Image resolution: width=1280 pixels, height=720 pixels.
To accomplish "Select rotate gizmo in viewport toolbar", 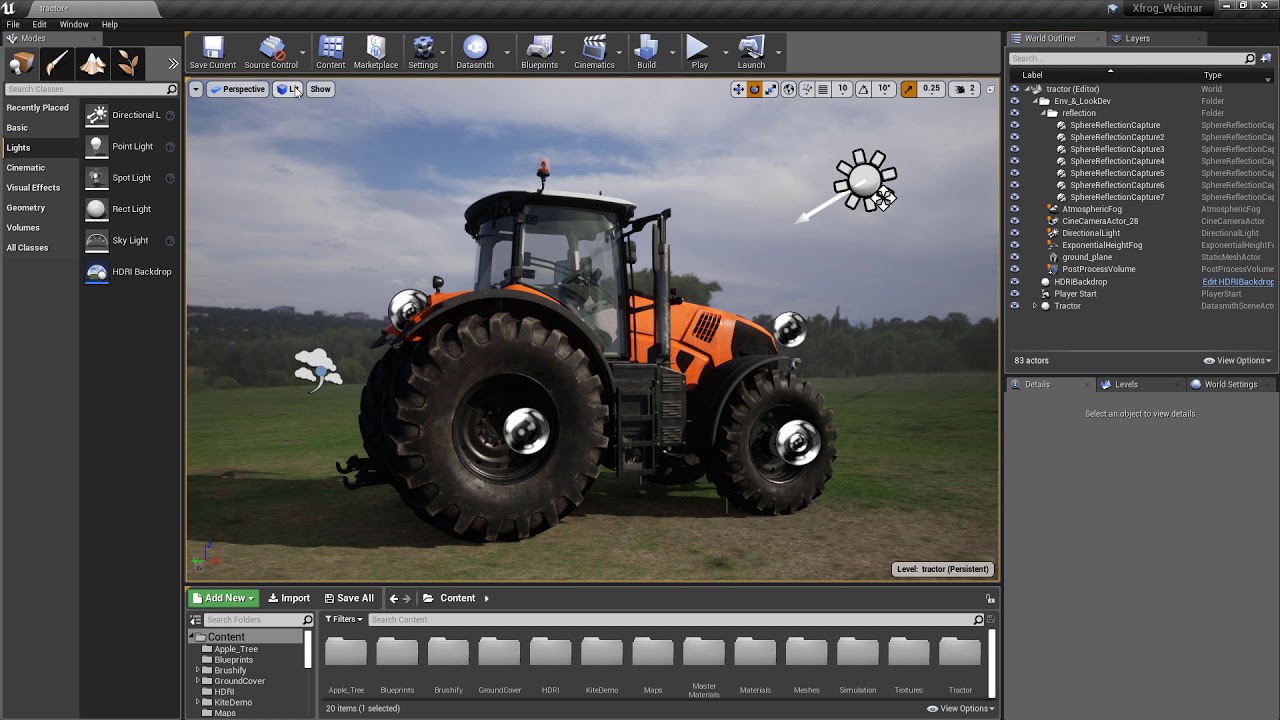I will tap(755, 89).
